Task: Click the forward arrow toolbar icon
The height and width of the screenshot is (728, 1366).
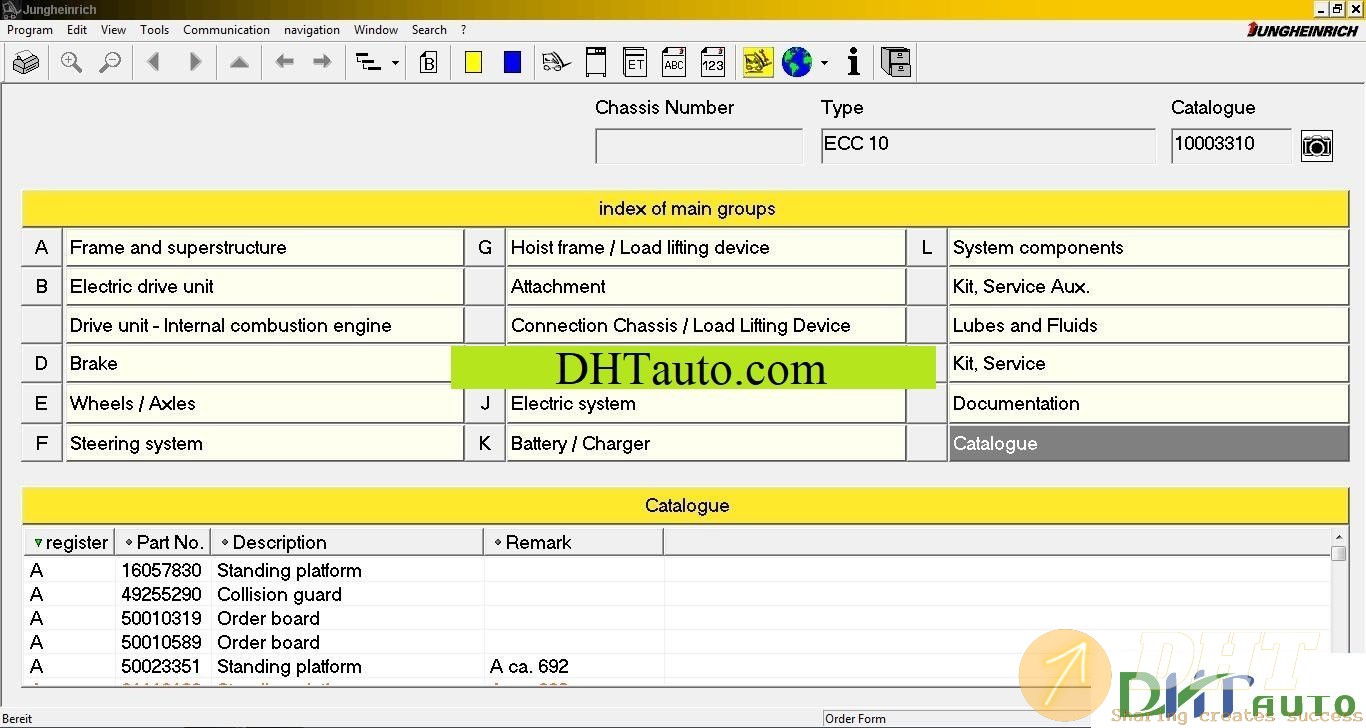Action: click(x=322, y=63)
